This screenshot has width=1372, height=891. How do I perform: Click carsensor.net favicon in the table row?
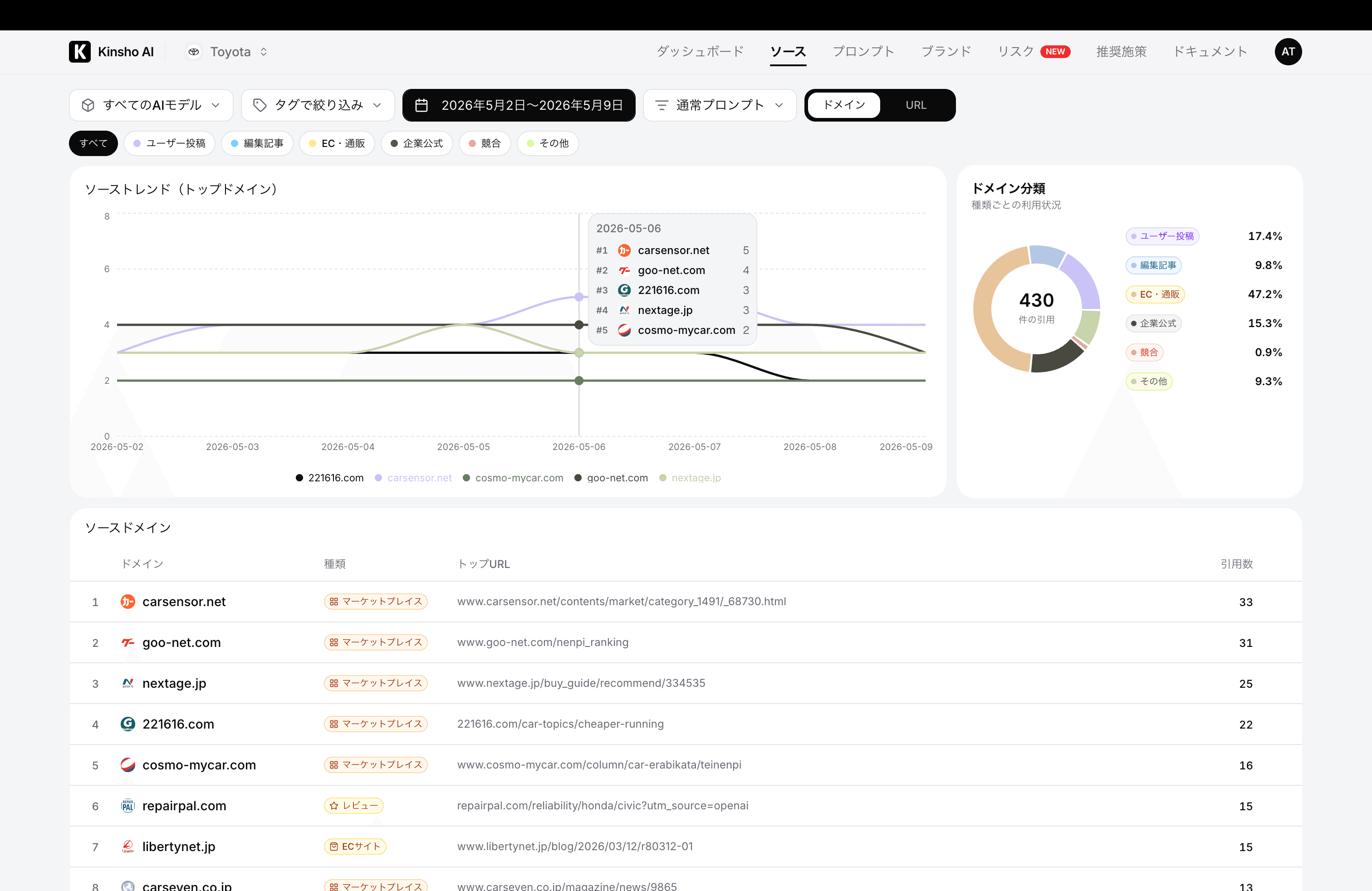[x=127, y=601]
